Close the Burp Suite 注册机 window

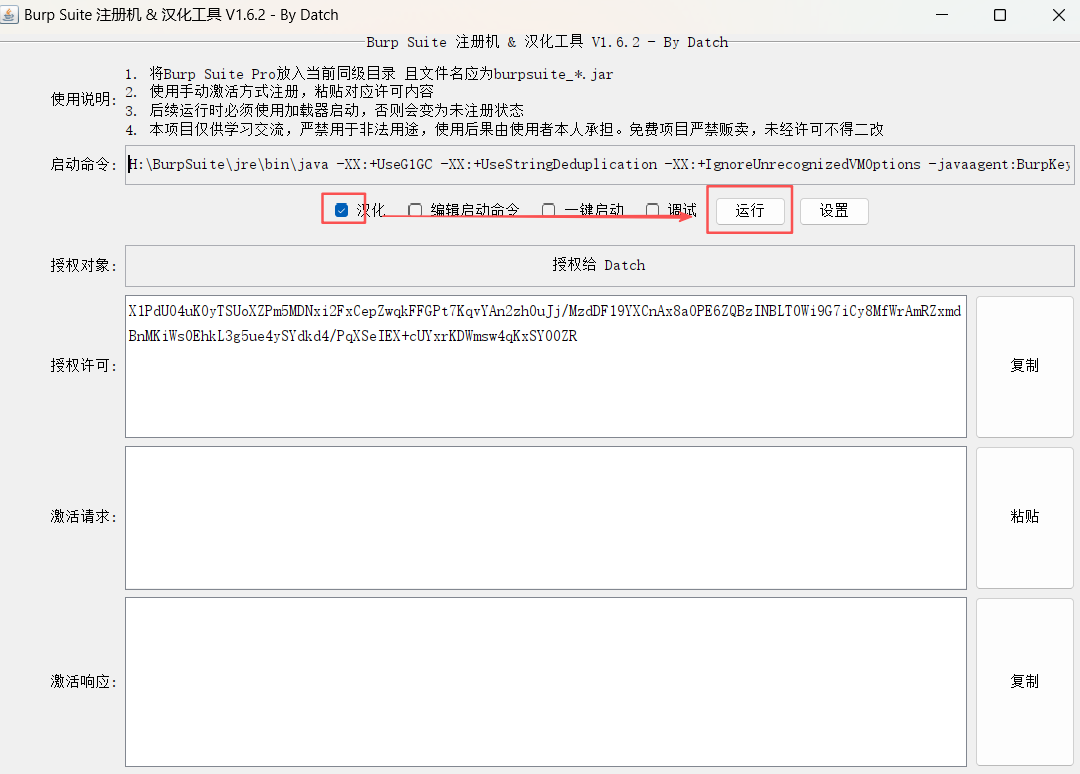1059,14
